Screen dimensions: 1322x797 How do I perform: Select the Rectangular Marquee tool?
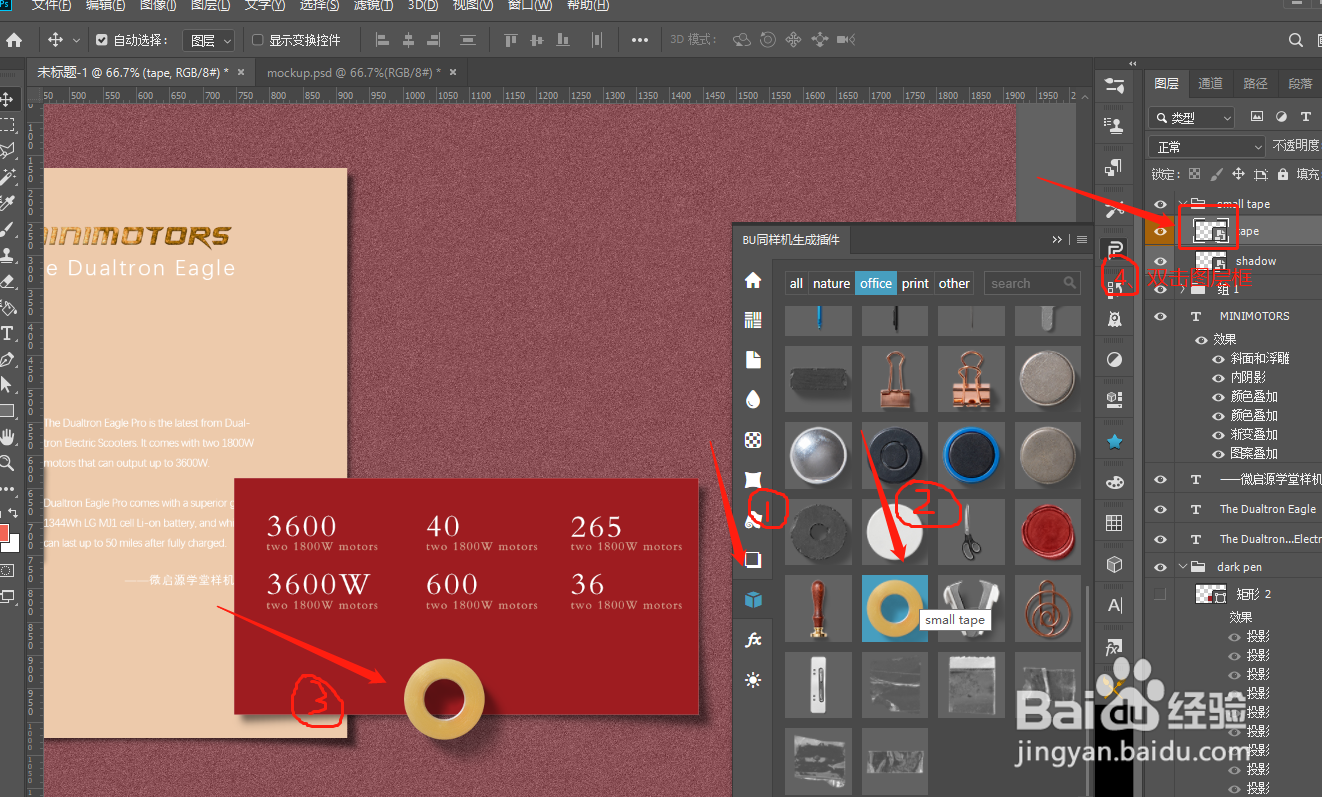point(8,125)
